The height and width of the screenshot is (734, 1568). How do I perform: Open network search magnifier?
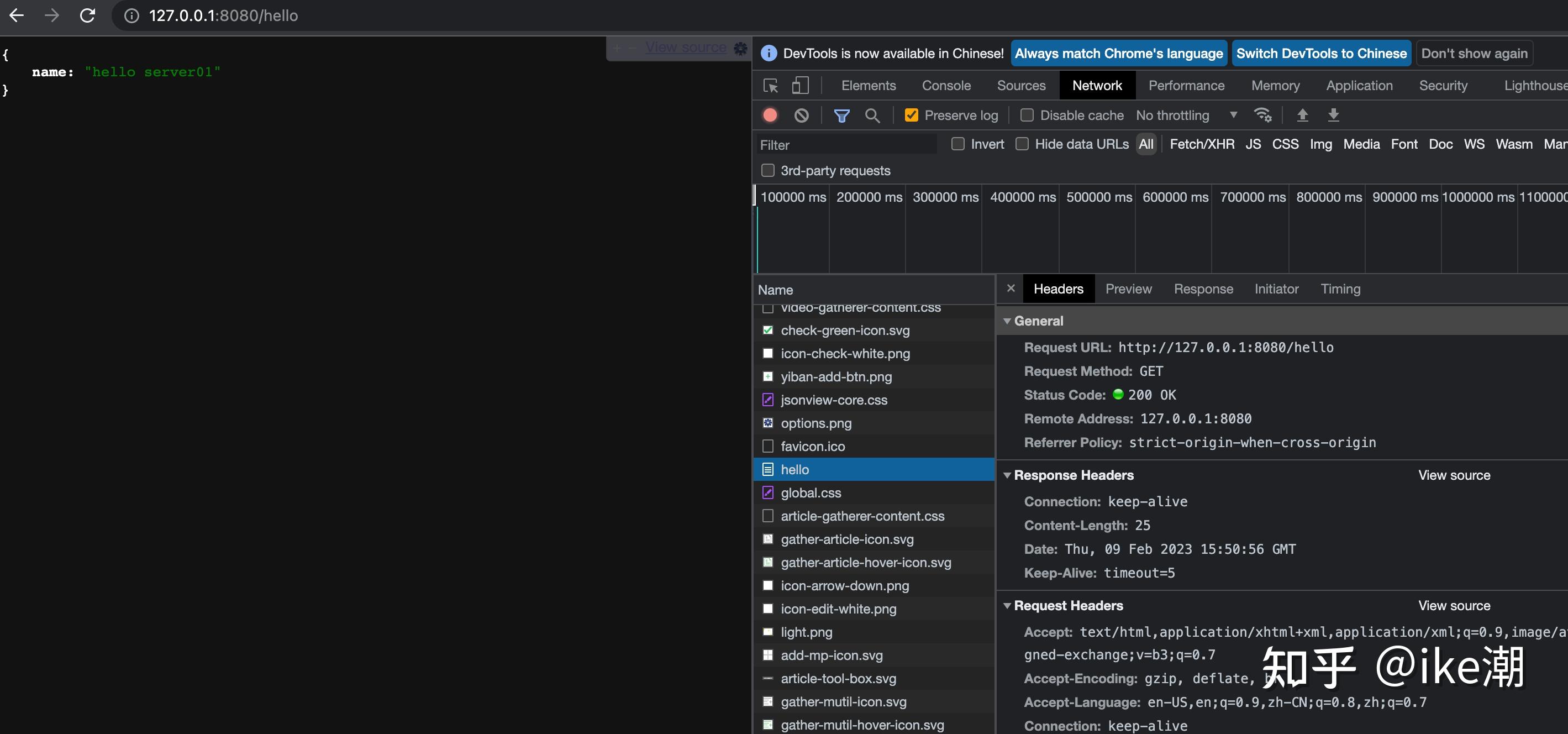tap(872, 115)
